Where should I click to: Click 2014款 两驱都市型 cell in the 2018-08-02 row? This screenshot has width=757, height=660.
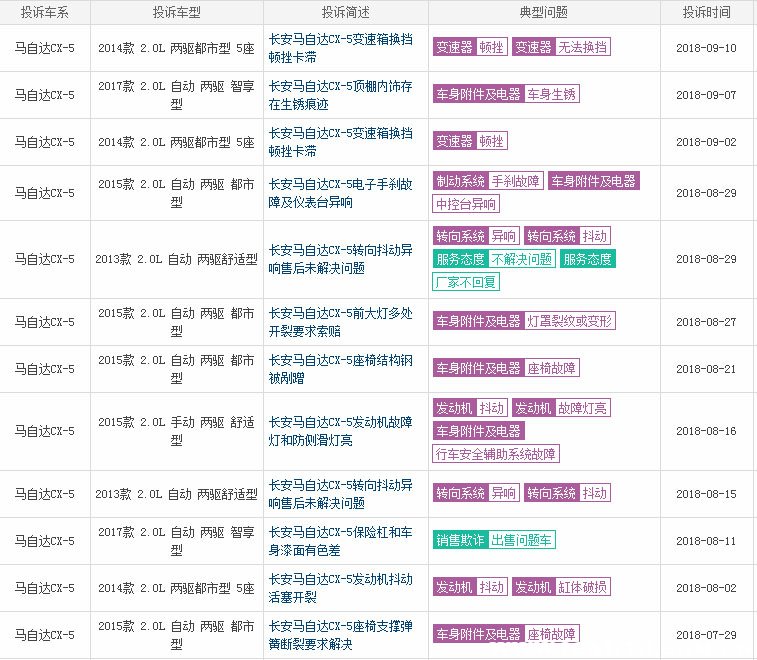click(x=176, y=588)
